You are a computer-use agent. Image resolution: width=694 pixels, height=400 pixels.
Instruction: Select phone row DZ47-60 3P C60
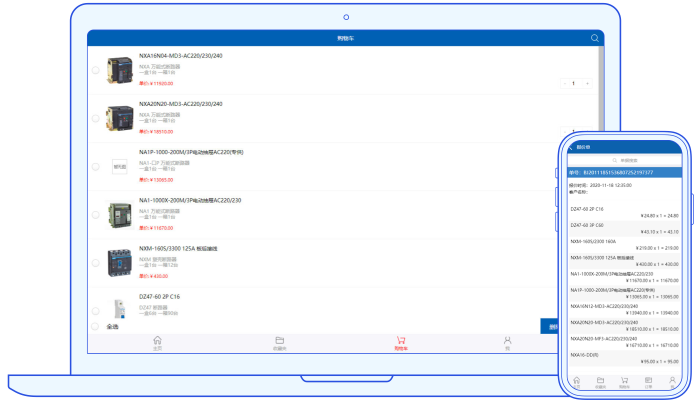[x=624, y=228]
